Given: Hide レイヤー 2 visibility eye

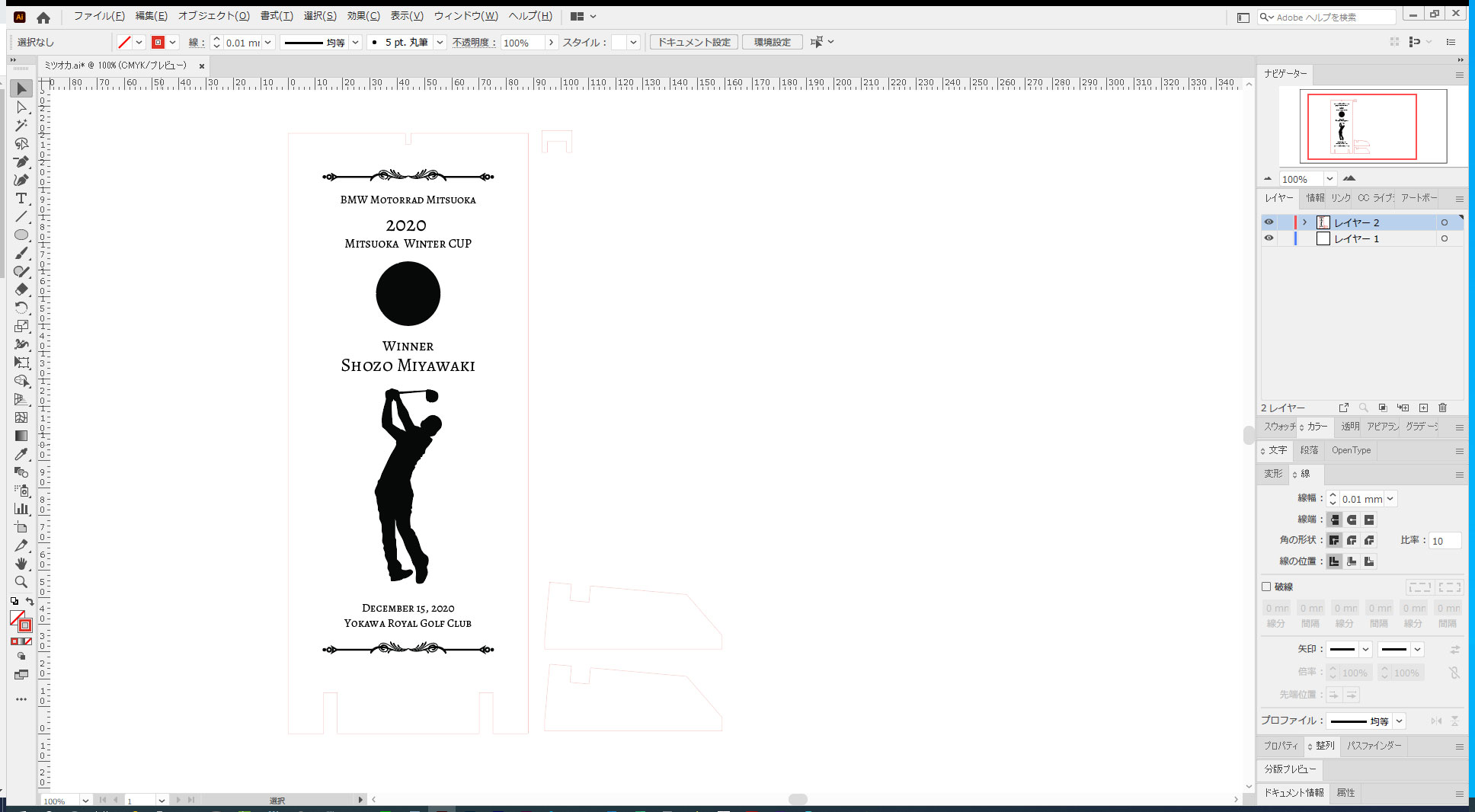Looking at the screenshot, I should [x=1269, y=222].
